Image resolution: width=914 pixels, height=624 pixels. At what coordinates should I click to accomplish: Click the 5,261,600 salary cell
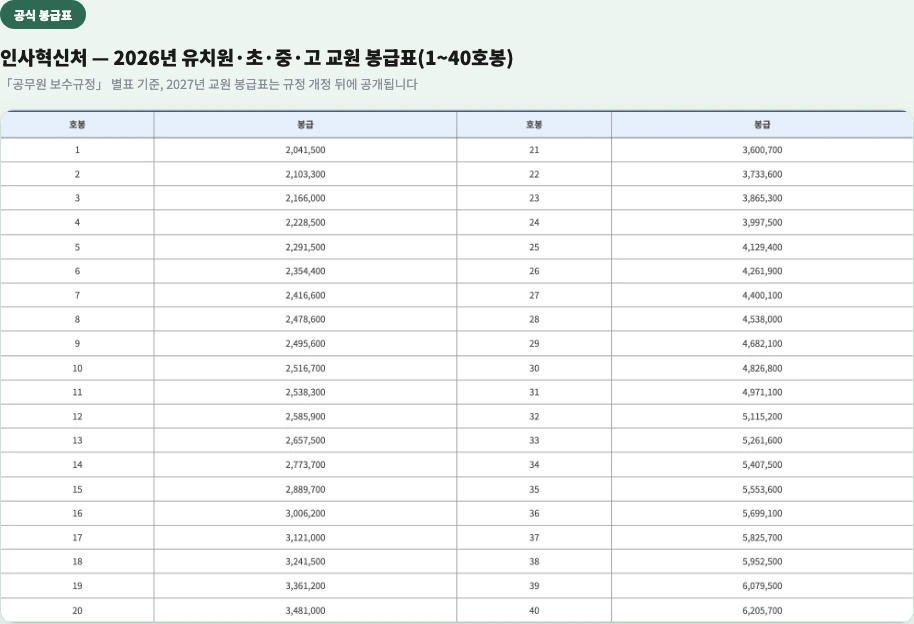(762, 441)
